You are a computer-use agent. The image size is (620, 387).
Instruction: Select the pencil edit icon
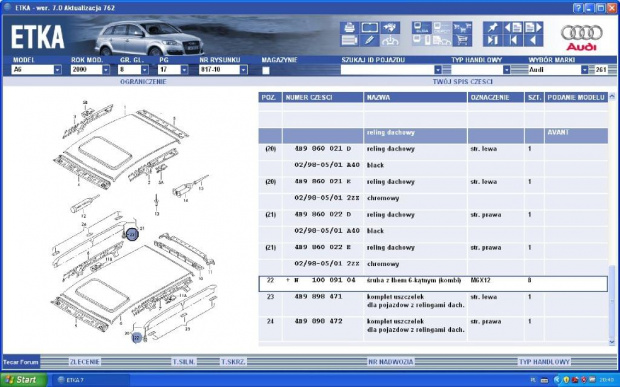point(369,40)
